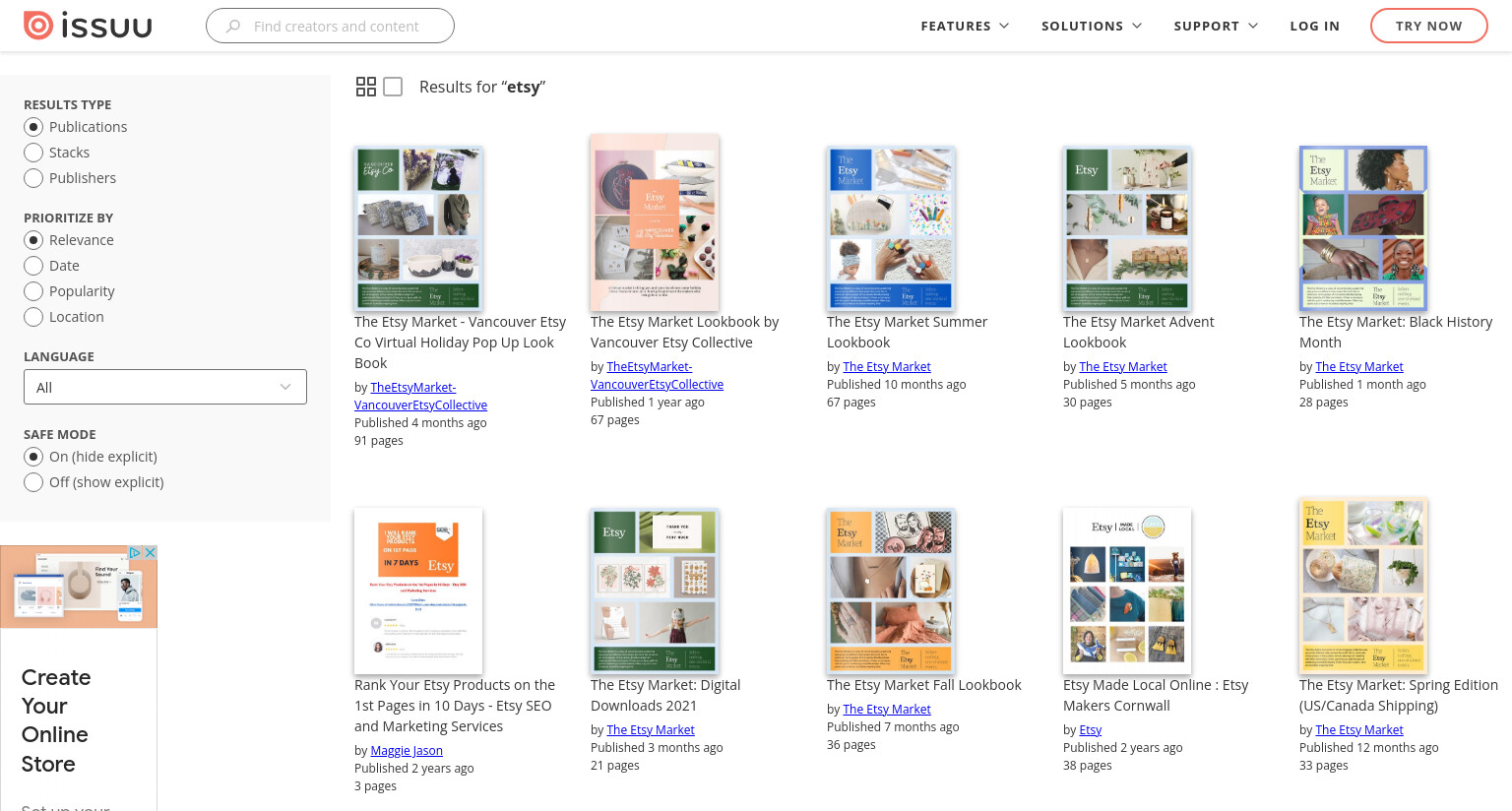Visit the Etsy publisher link under Makers Cornwall
Viewport: 1512px width, 811px height.
coord(1091,730)
